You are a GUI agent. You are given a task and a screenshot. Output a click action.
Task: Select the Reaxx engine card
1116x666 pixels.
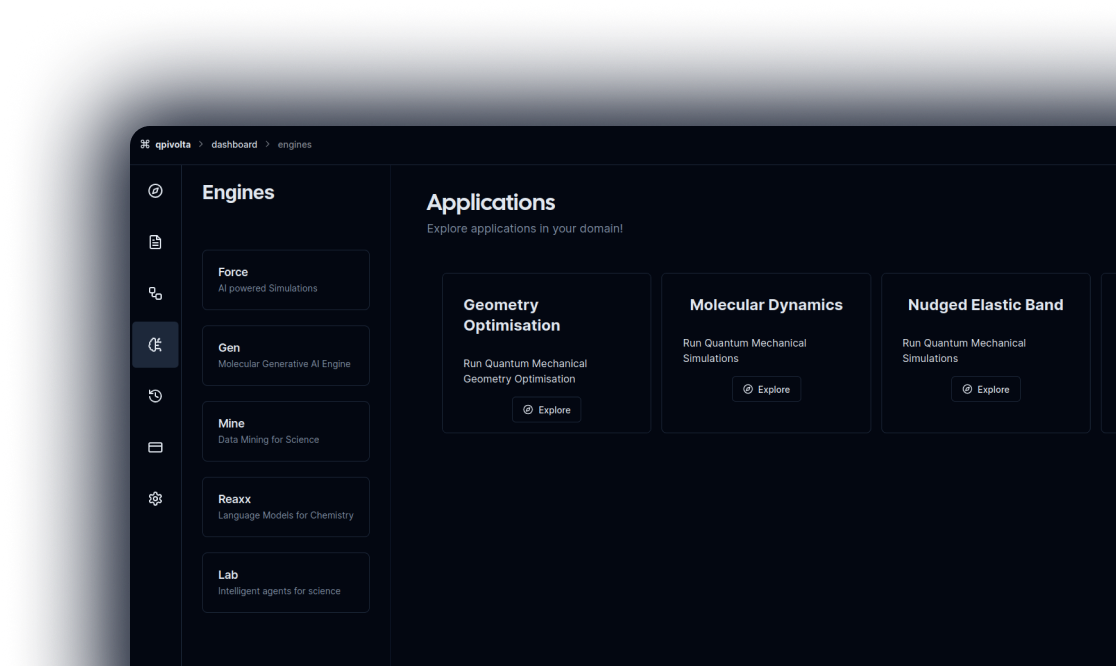coord(285,507)
